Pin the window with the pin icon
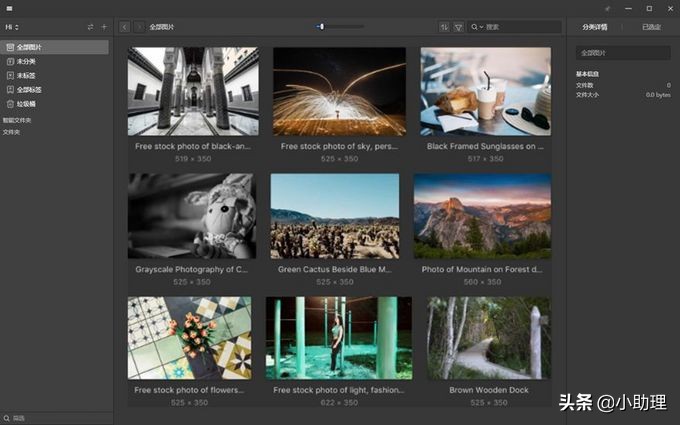The height and width of the screenshot is (425, 680). [x=607, y=8]
